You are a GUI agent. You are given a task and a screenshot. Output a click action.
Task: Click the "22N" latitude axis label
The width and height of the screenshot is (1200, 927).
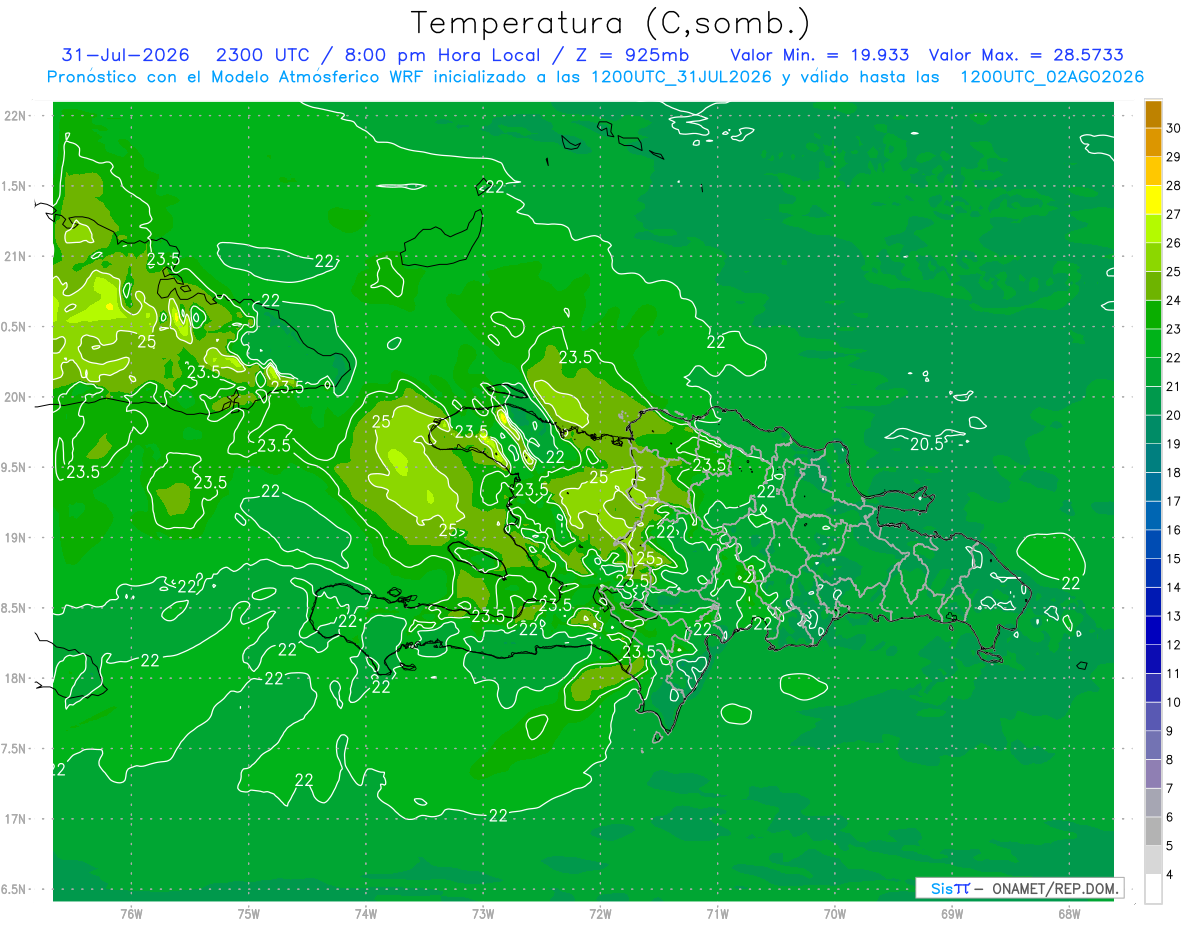17,115
